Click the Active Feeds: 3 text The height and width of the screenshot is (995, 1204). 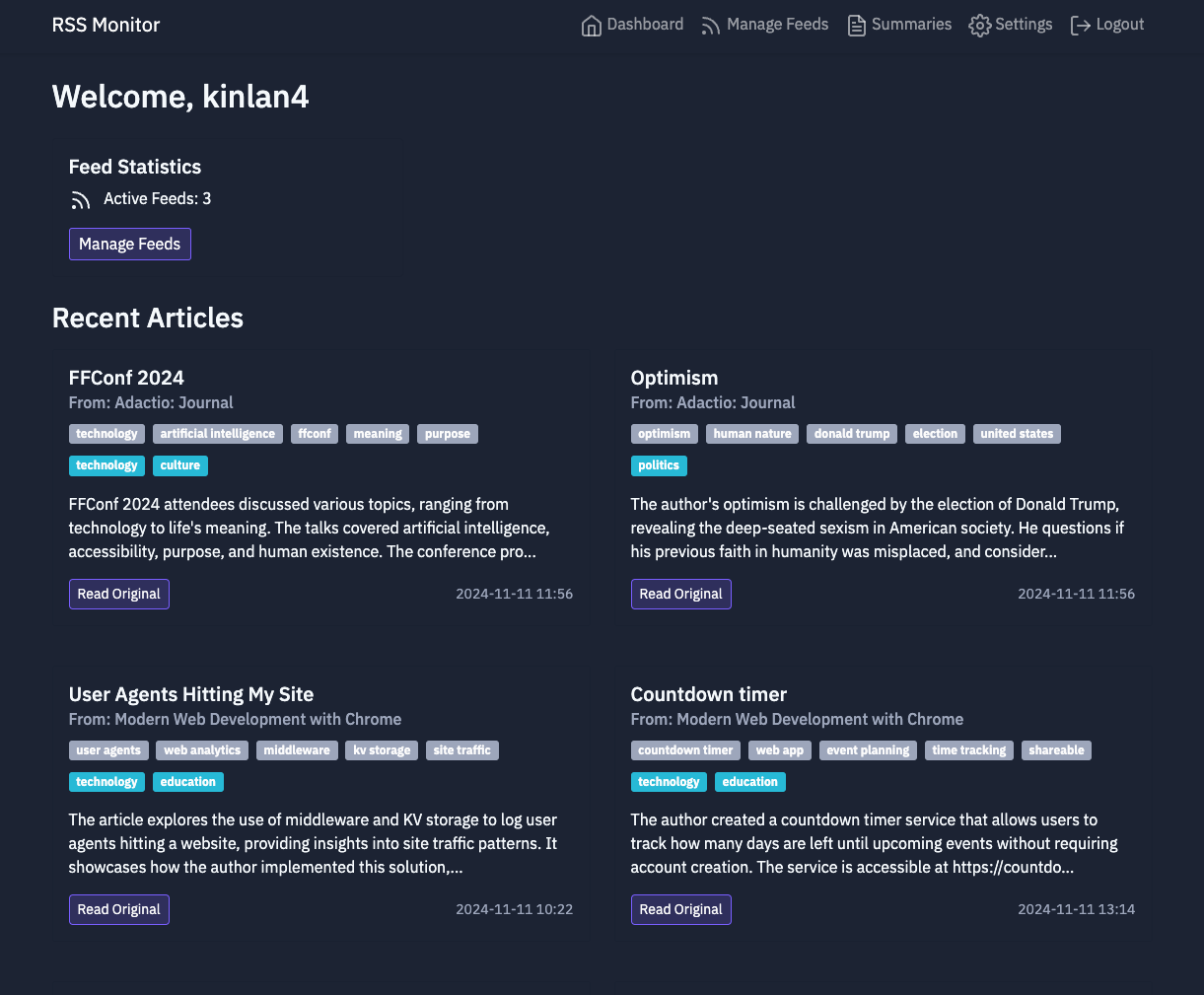(158, 199)
